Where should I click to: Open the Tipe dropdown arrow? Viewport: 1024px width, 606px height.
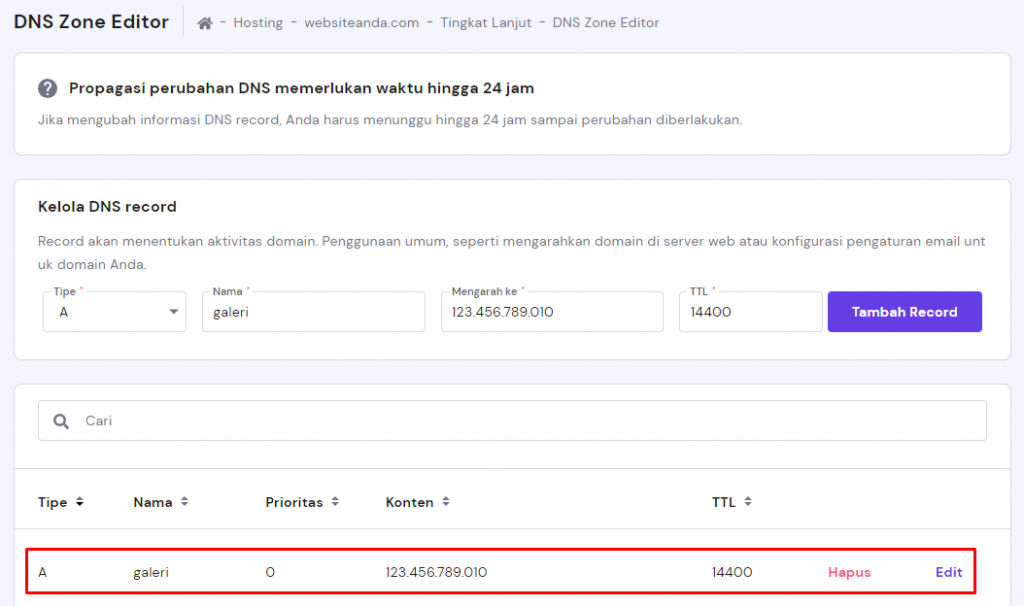[172, 311]
